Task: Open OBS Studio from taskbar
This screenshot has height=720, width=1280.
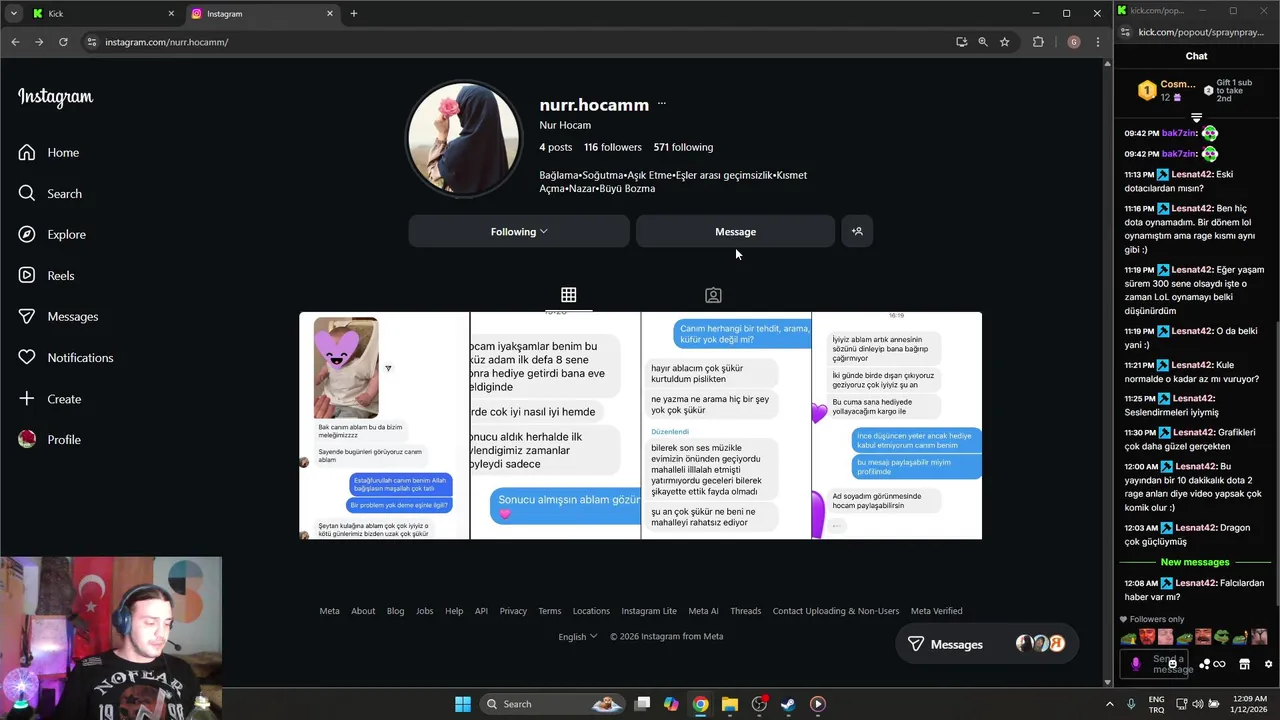Action: [x=759, y=704]
